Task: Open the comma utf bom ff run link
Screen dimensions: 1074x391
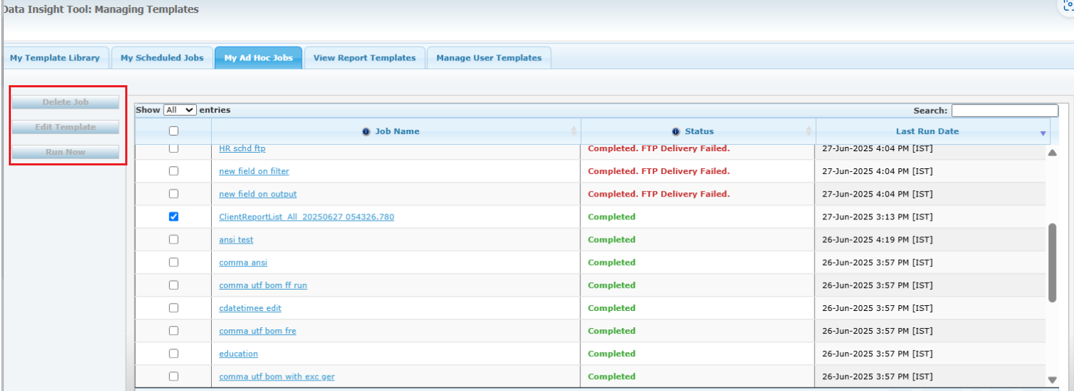Action: click(x=263, y=285)
